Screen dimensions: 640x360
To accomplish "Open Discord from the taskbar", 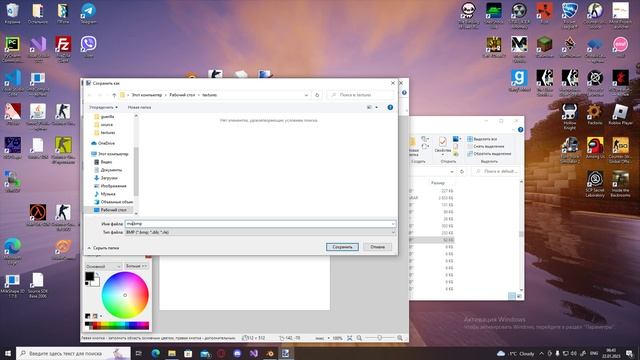I will [x=237, y=353].
